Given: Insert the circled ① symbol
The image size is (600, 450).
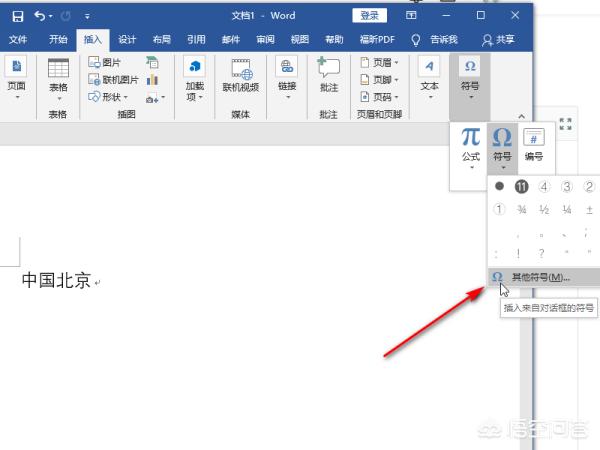Looking at the screenshot, I should pos(499,209).
